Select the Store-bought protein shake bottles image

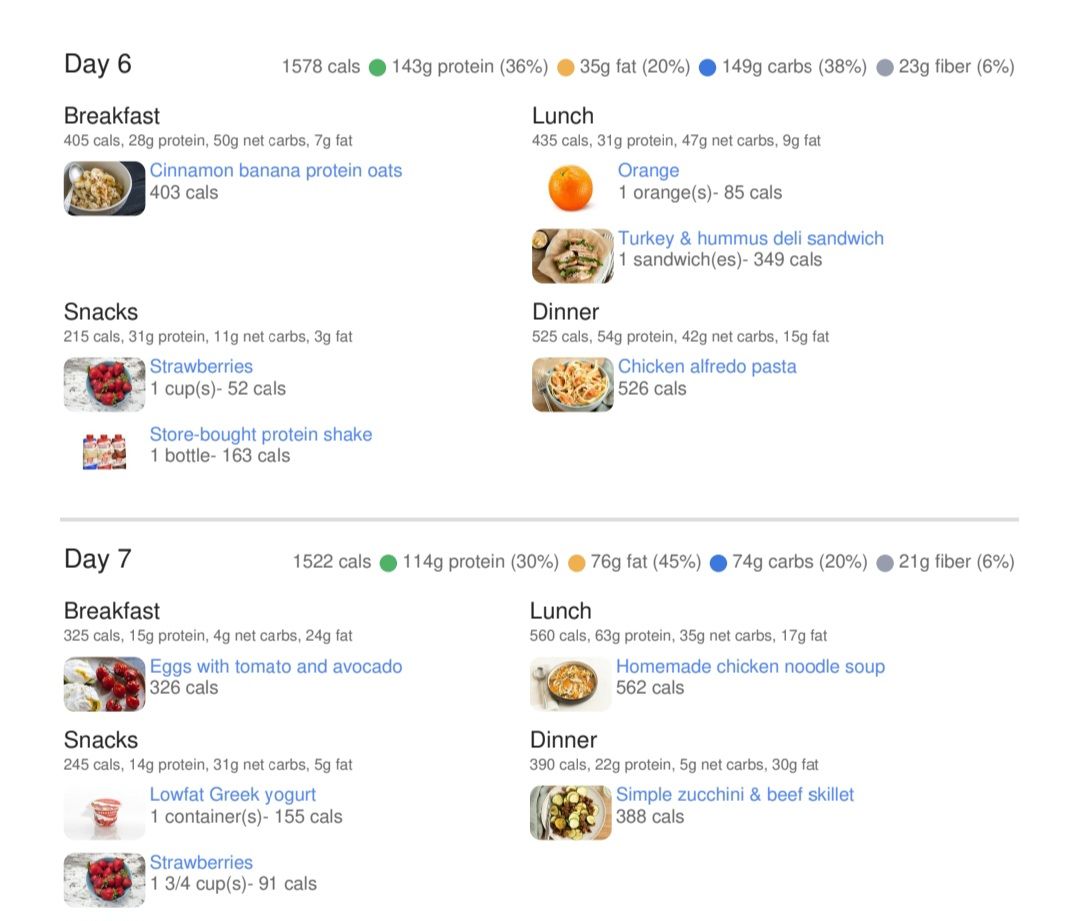click(x=104, y=451)
